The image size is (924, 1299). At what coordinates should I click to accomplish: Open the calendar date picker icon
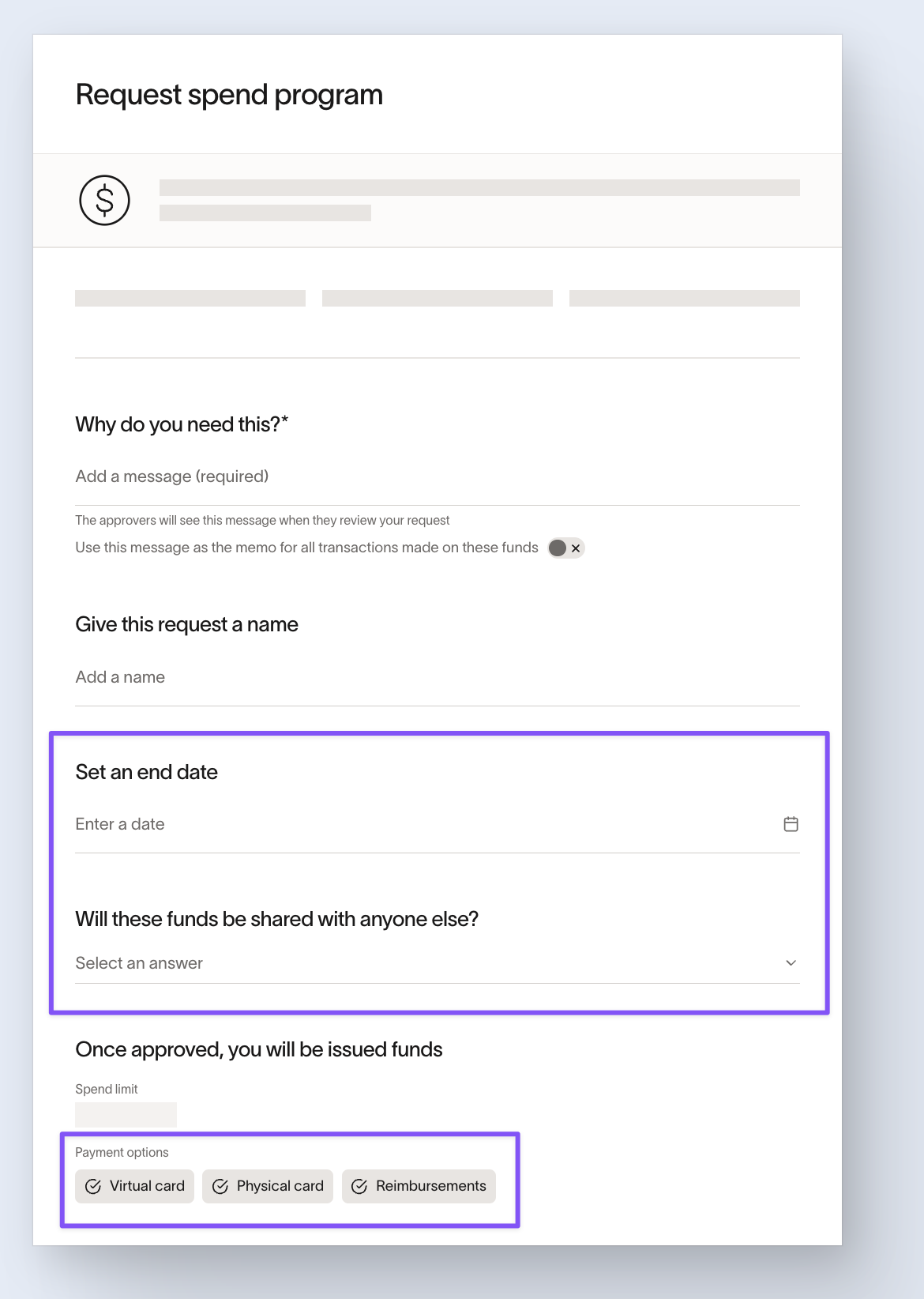click(x=791, y=824)
